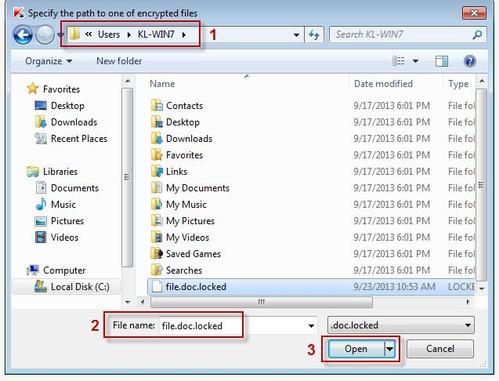Toggle the preview pane icon
499x381 pixels.
441,61
